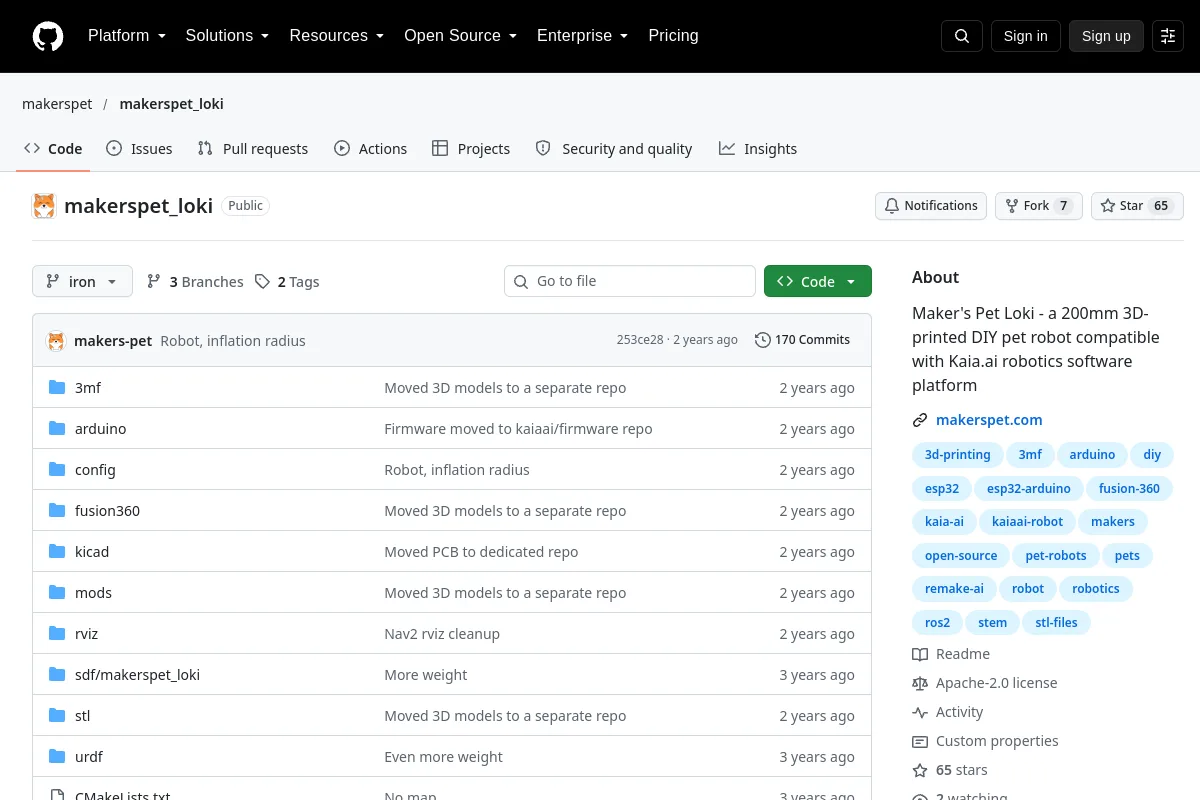Click the license scale icon
The height and width of the screenshot is (800, 1200).
920,683
